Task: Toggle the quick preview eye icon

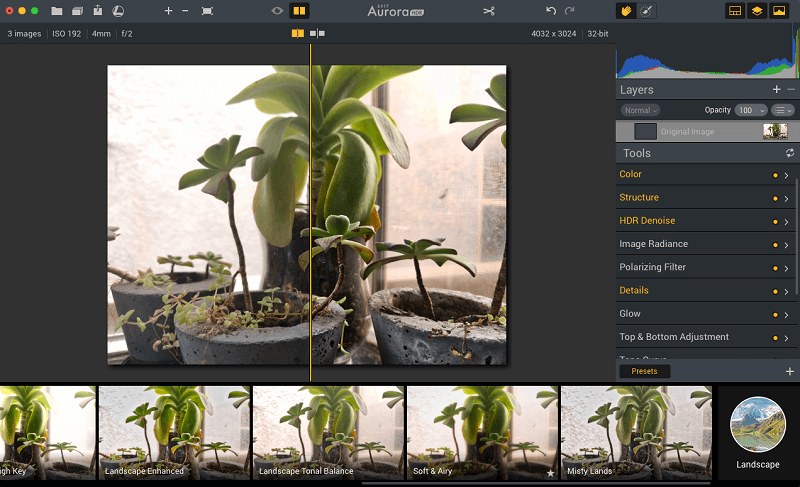Action: 277,10
